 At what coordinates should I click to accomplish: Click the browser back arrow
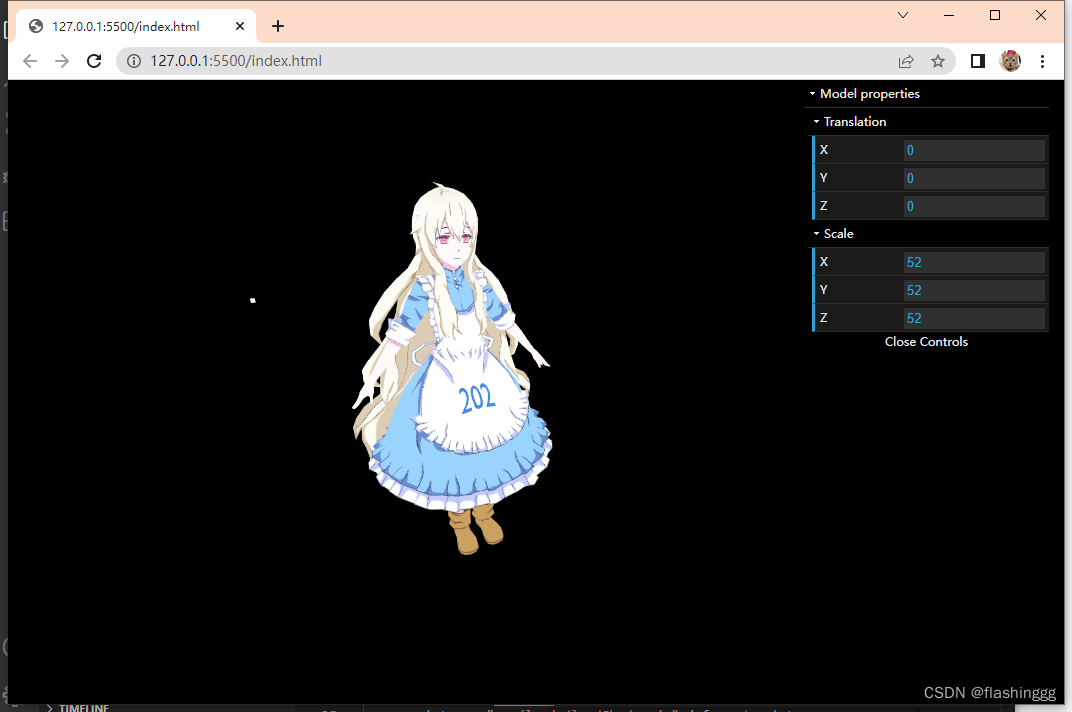click(x=29, y=61)
